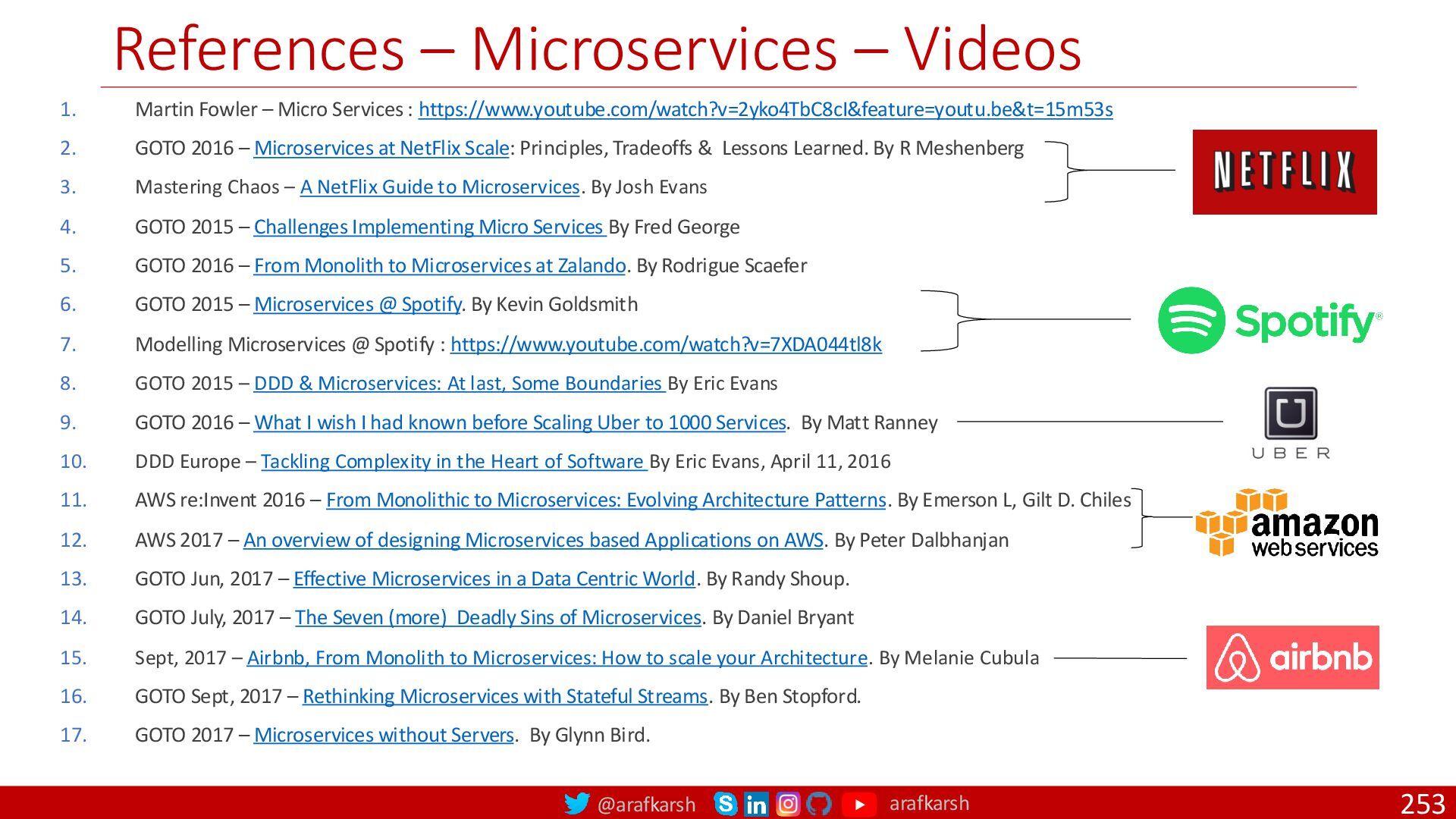The height and width of the screenshot is (819, 1456).
Task: Click slide number 253
Action: [x=1423, y=804]
